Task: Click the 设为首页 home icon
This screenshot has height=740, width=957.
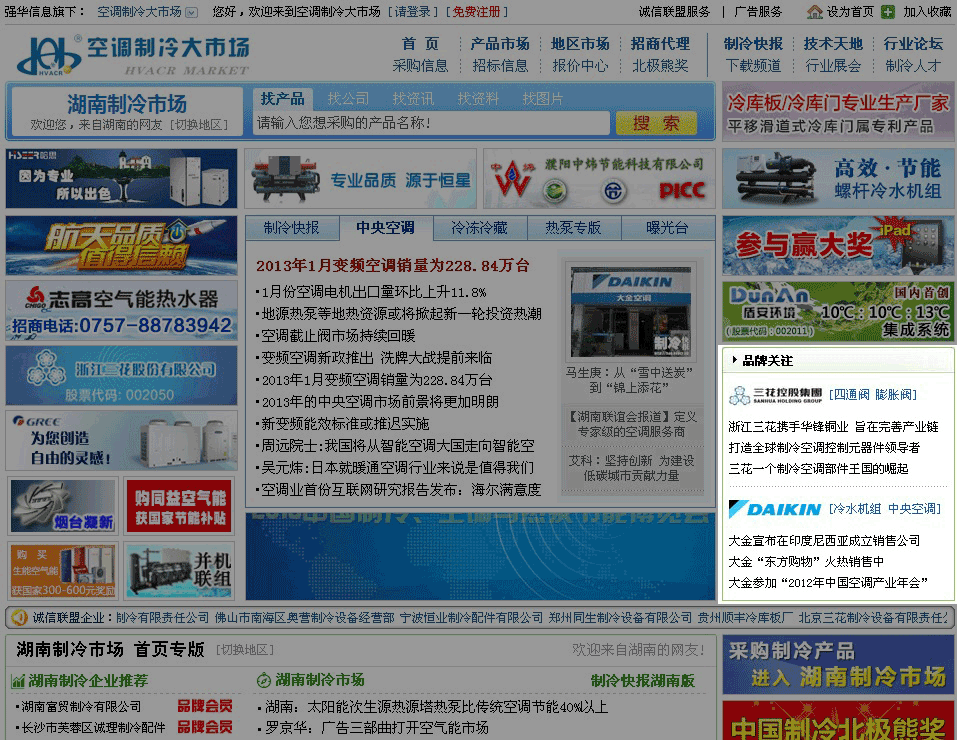Action: [815, 12]
